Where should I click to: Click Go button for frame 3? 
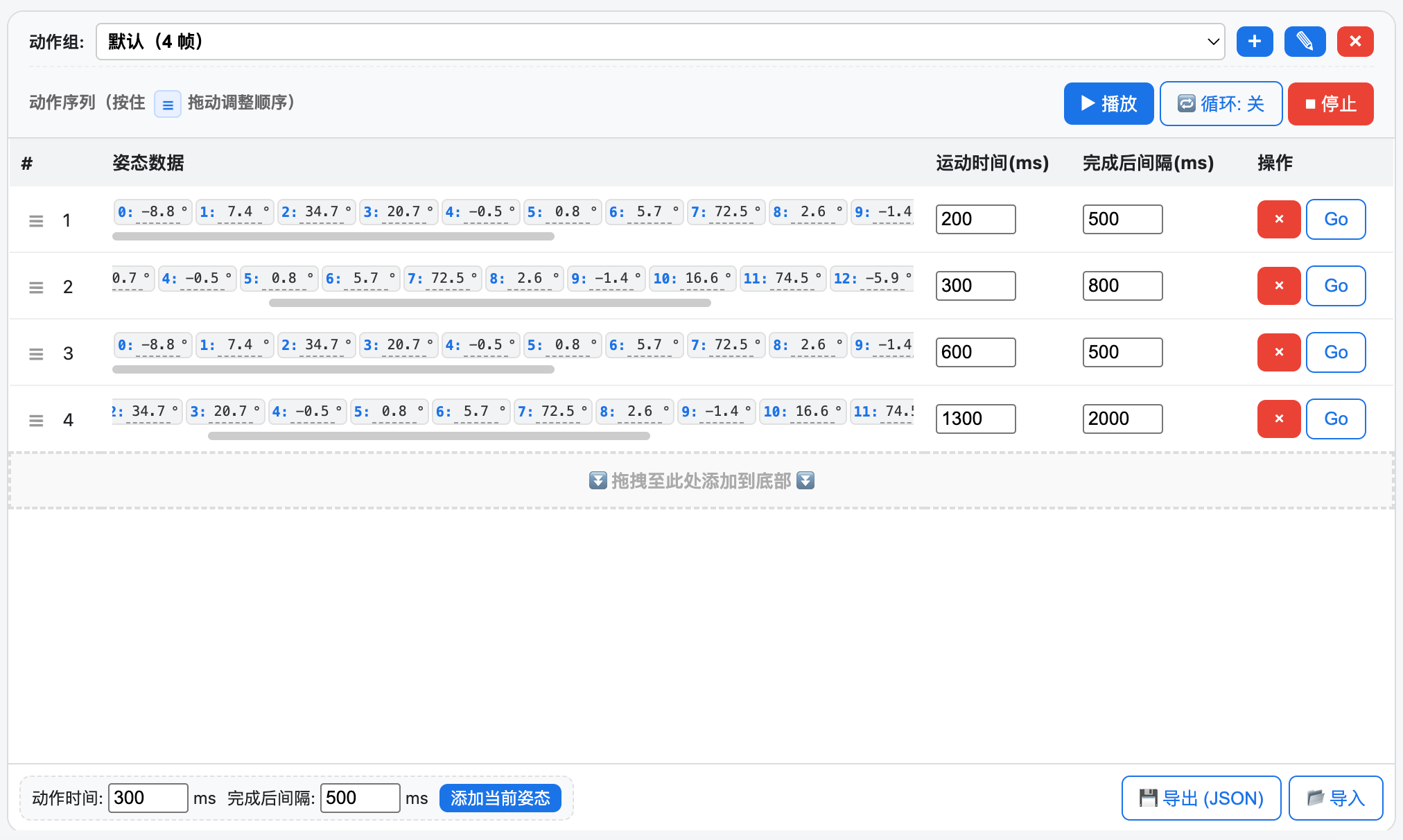1335,352
